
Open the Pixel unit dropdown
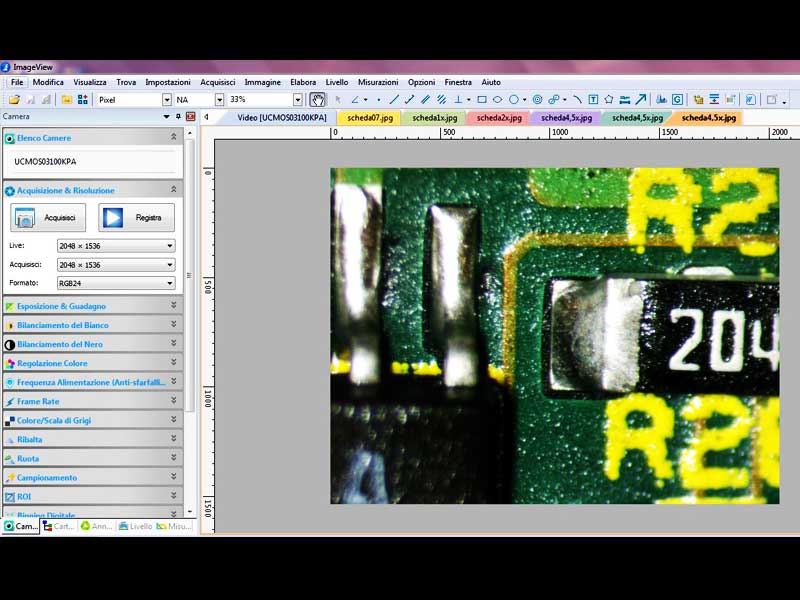point(167,99)
